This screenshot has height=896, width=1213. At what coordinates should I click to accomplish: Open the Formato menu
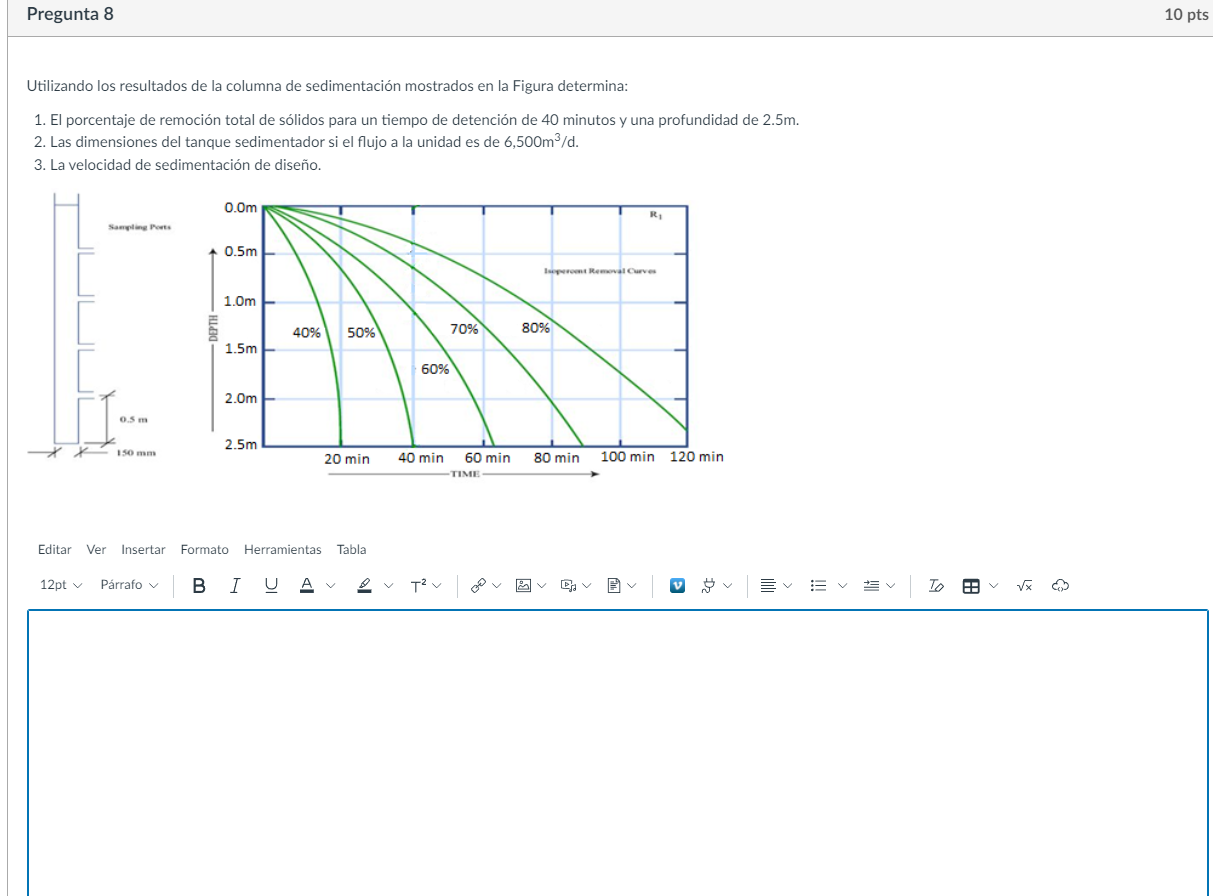(x=204, y=549)
